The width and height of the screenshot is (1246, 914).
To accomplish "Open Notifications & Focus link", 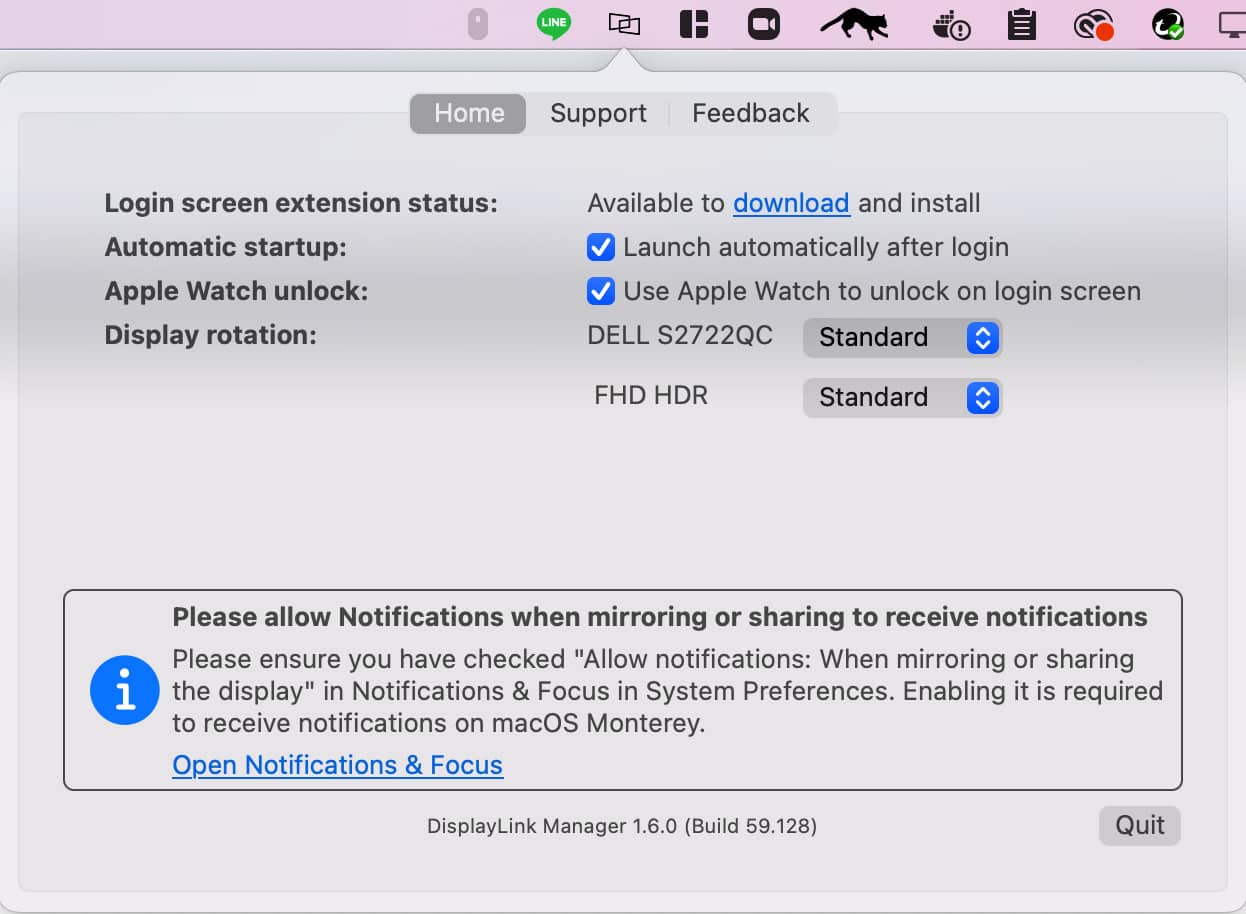I will (337, 765).
